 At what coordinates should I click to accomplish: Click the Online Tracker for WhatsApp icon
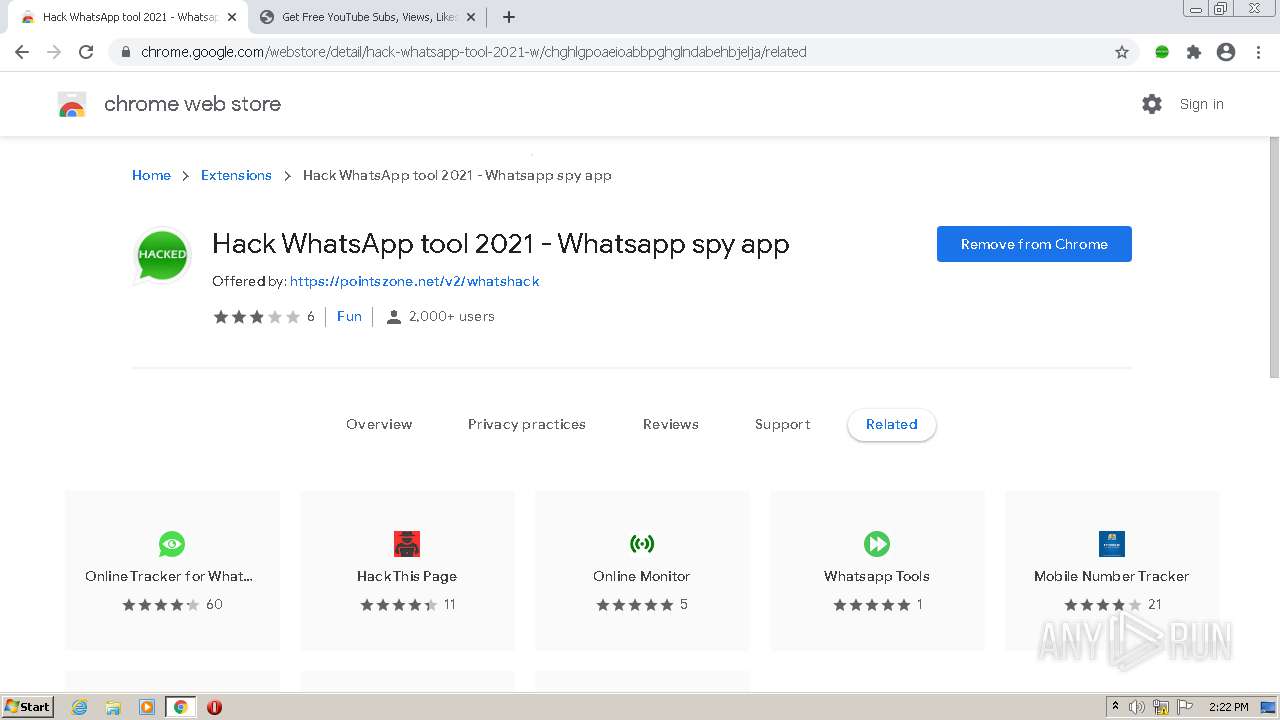click(x=172, y=544)
